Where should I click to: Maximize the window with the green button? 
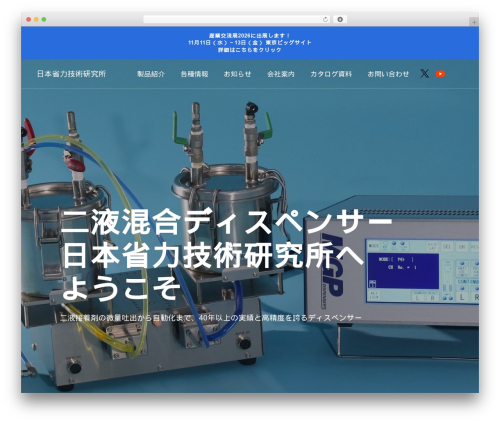(44, 20)
